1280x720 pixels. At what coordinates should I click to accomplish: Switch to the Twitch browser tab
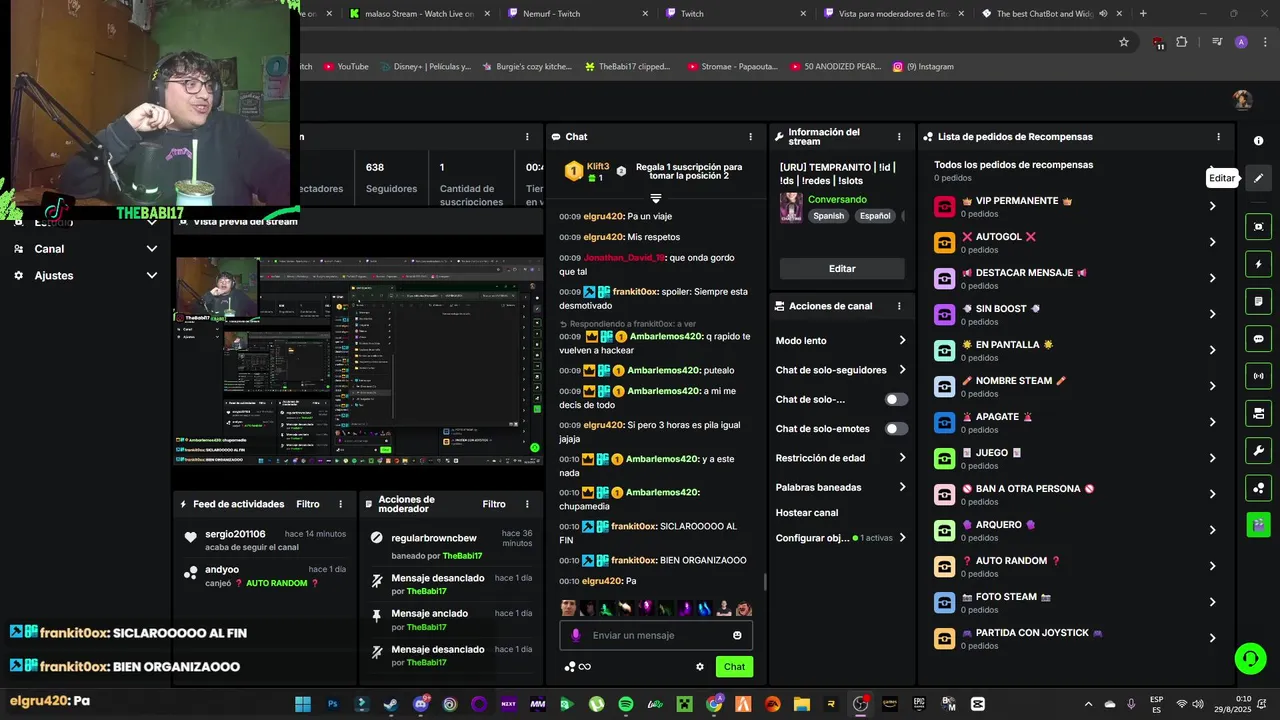735,14
